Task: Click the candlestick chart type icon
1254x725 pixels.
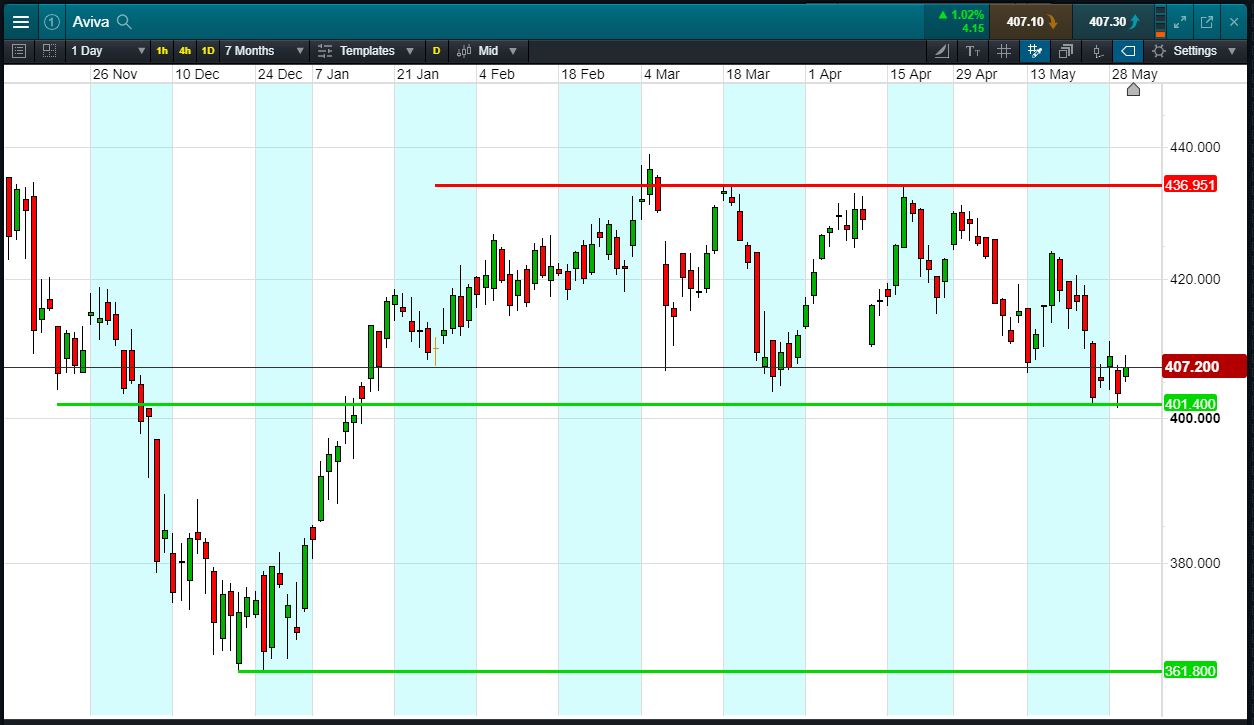Action: pyautogui.click(x=464, y=50)
